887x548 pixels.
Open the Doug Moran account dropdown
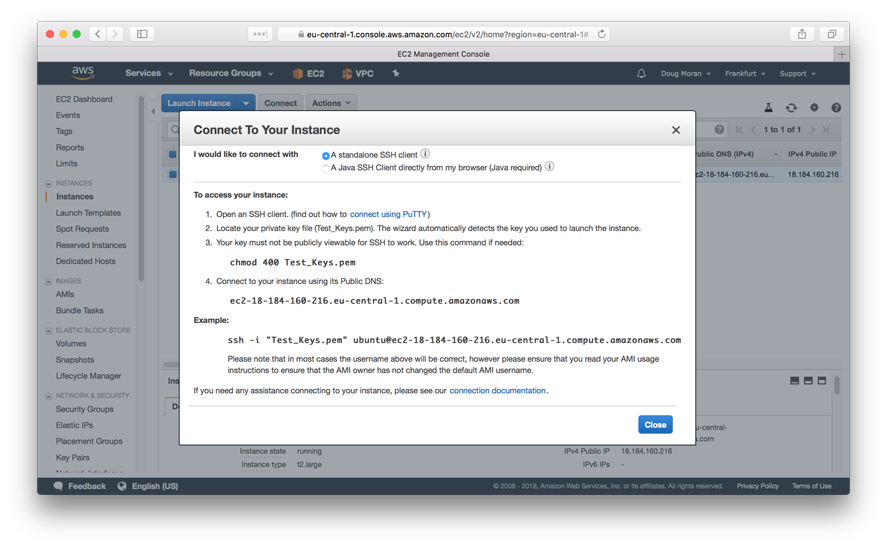point(686,74)
